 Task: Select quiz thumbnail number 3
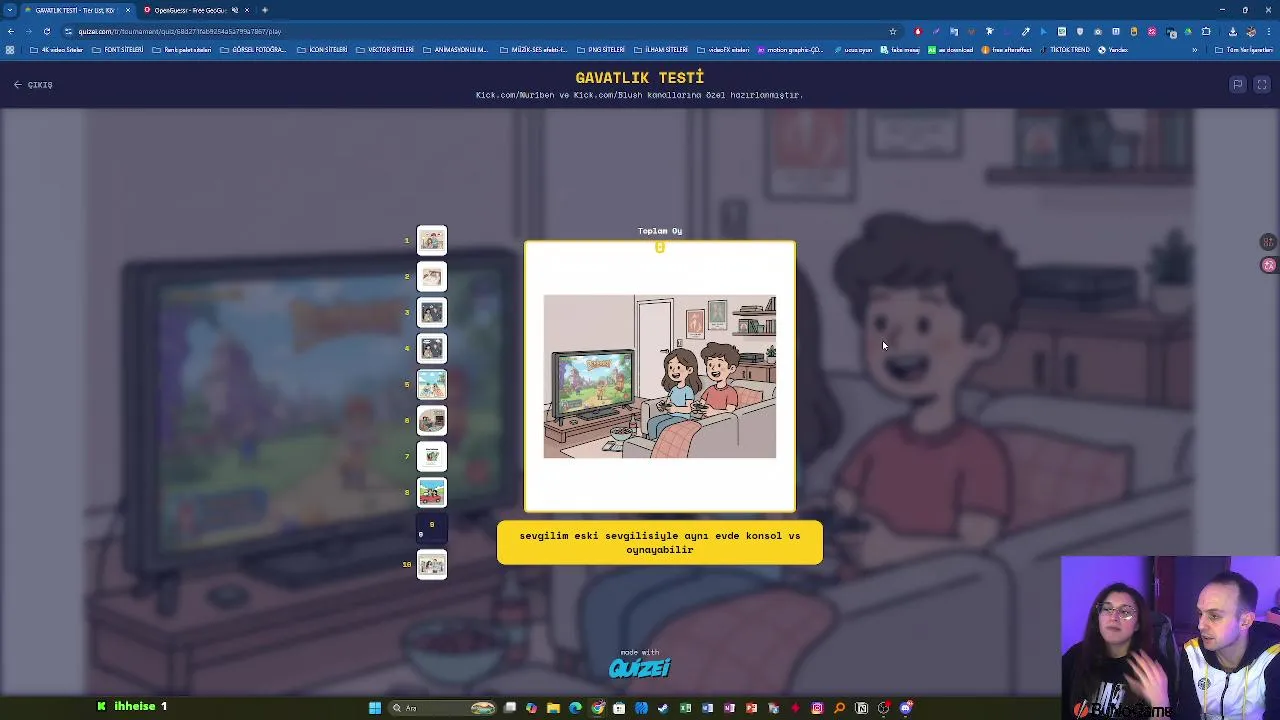point(432,312)
